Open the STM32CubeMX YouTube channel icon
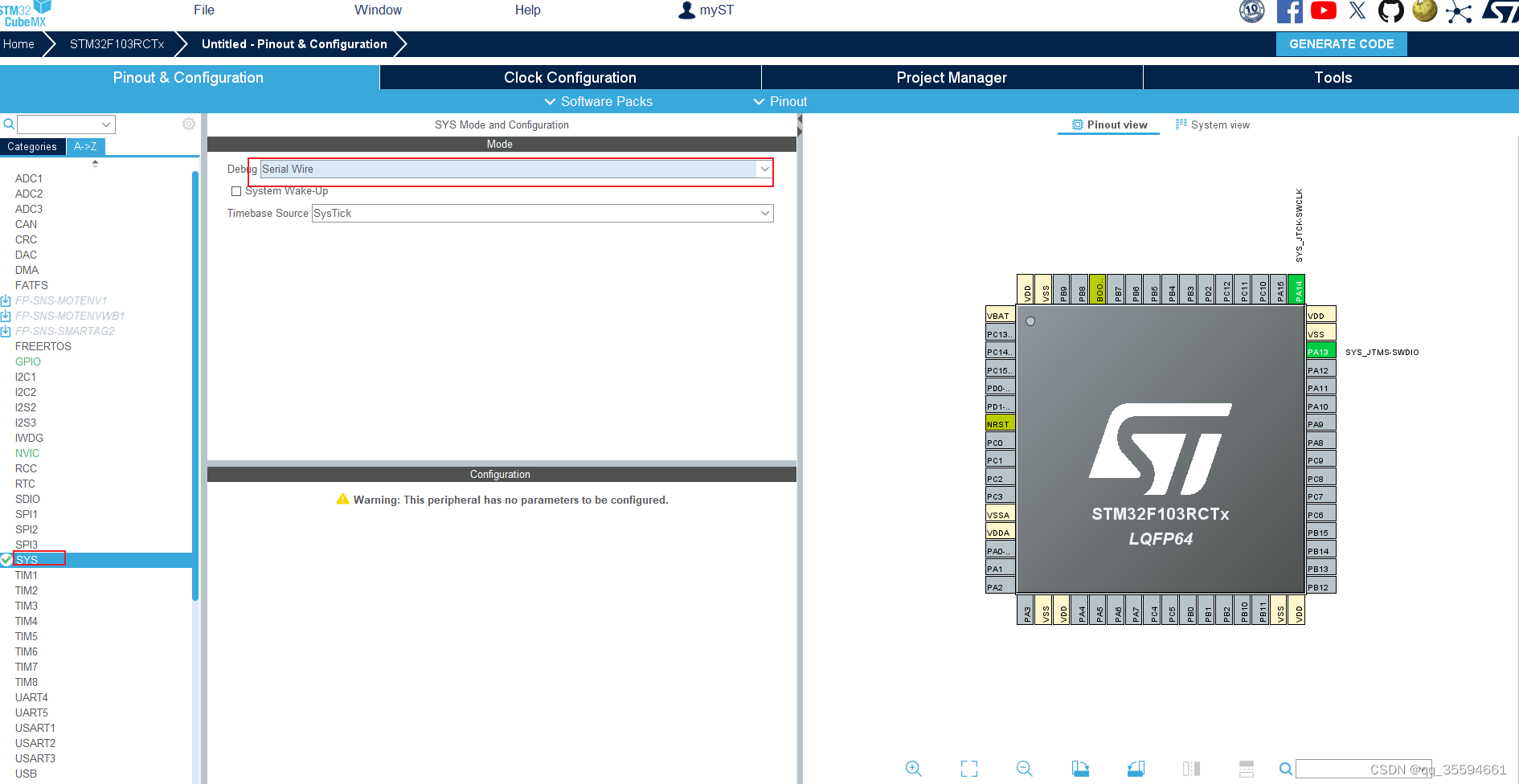1519x784 pixels. coord(1323,10)
